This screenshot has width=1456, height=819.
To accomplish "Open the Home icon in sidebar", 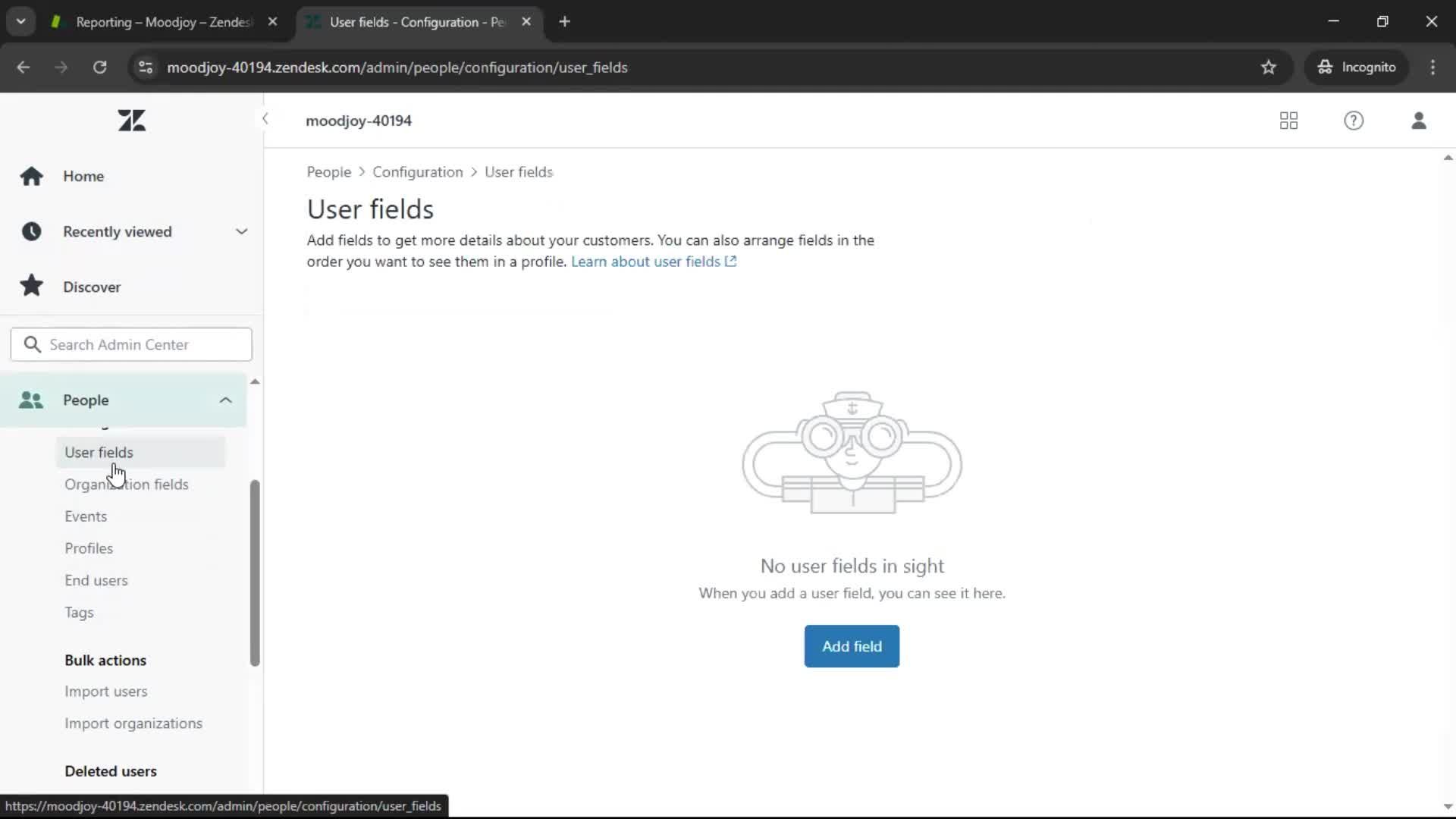I will 31,176.
